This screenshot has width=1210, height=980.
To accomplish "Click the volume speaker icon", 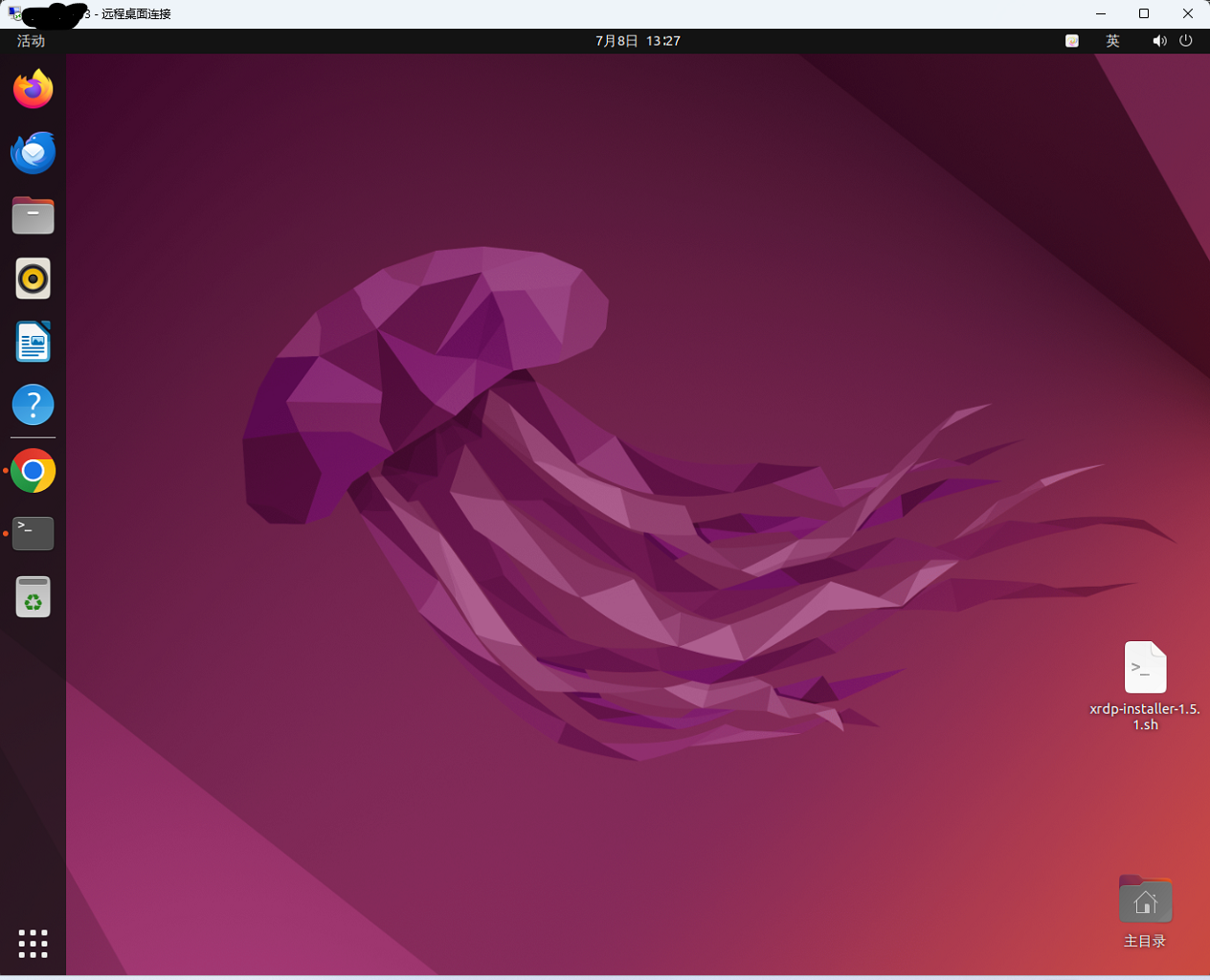I will (1159, 41).
